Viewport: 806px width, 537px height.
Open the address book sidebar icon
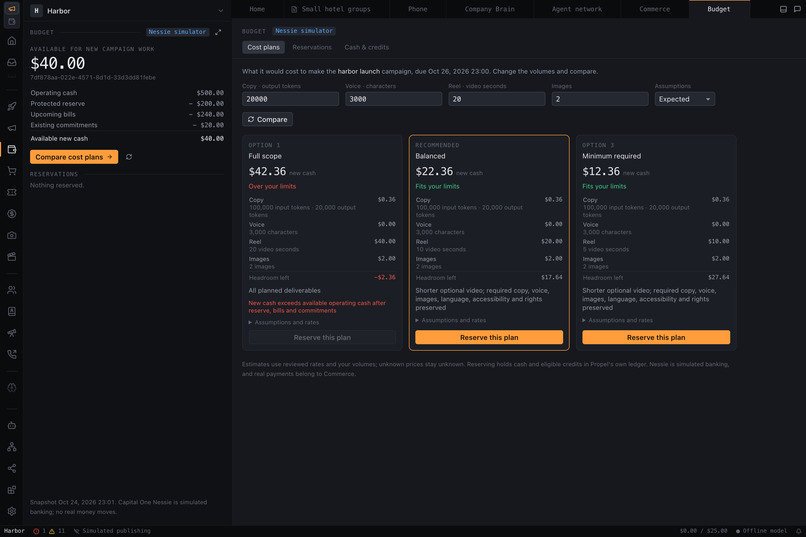pyautogui.click(x=11, y=311)
